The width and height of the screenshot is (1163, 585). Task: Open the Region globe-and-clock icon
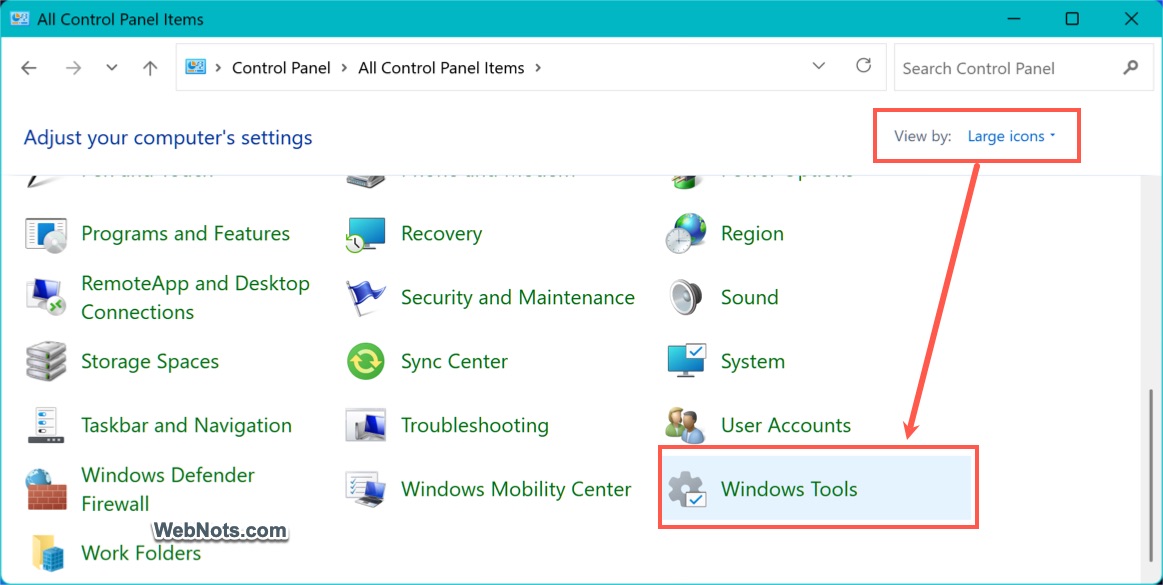tap(685, 234)
